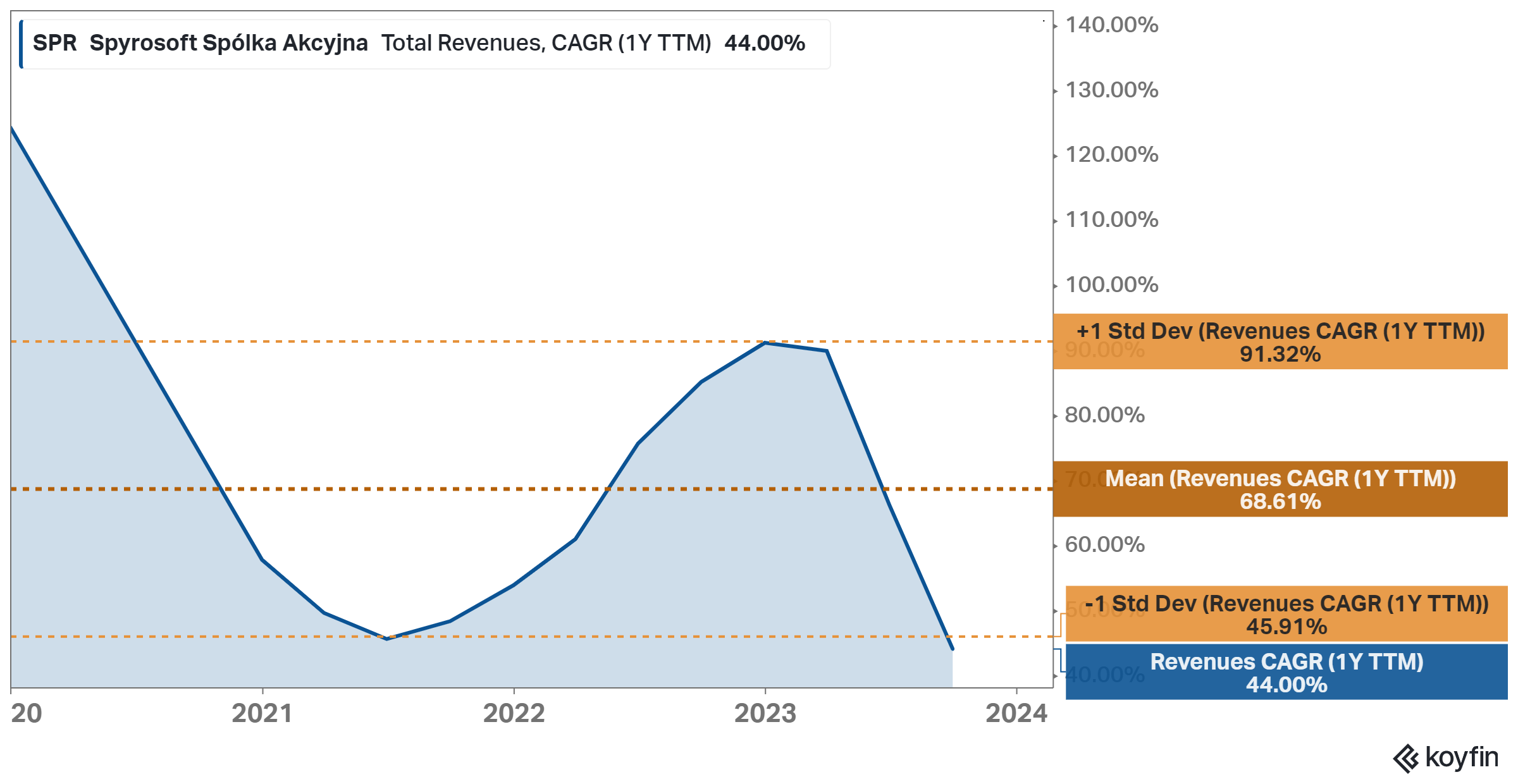The image size is (1518, 784).
Task: Click the koyfin logo
Action: 1446,757
